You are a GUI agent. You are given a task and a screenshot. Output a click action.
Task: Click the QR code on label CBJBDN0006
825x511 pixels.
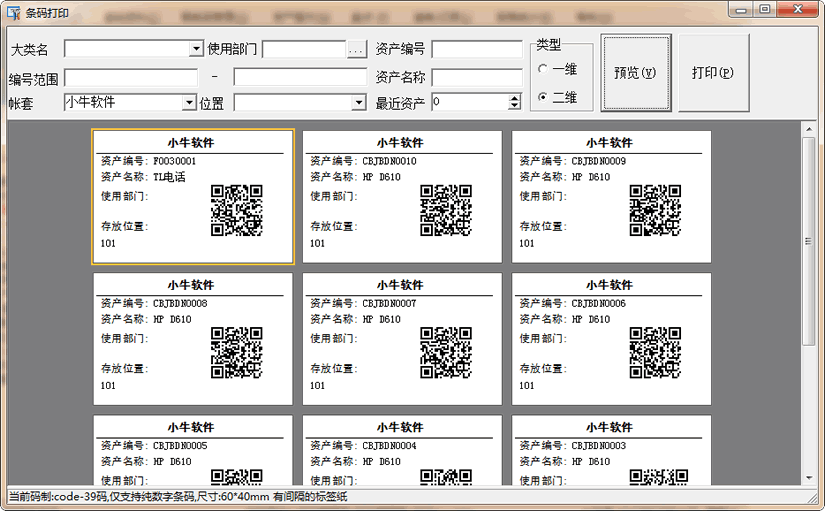point(655,352)
